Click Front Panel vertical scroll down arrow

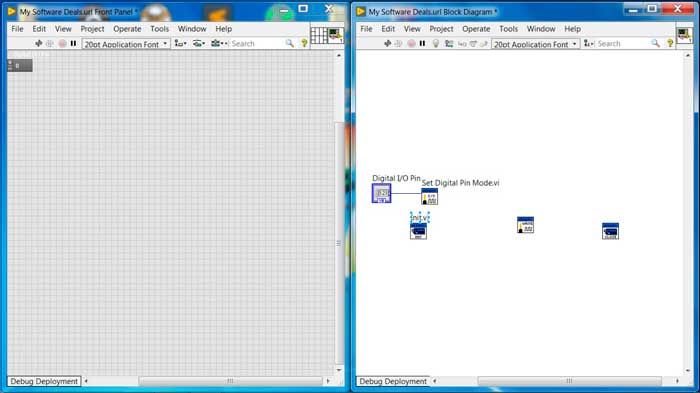point(339,370)
